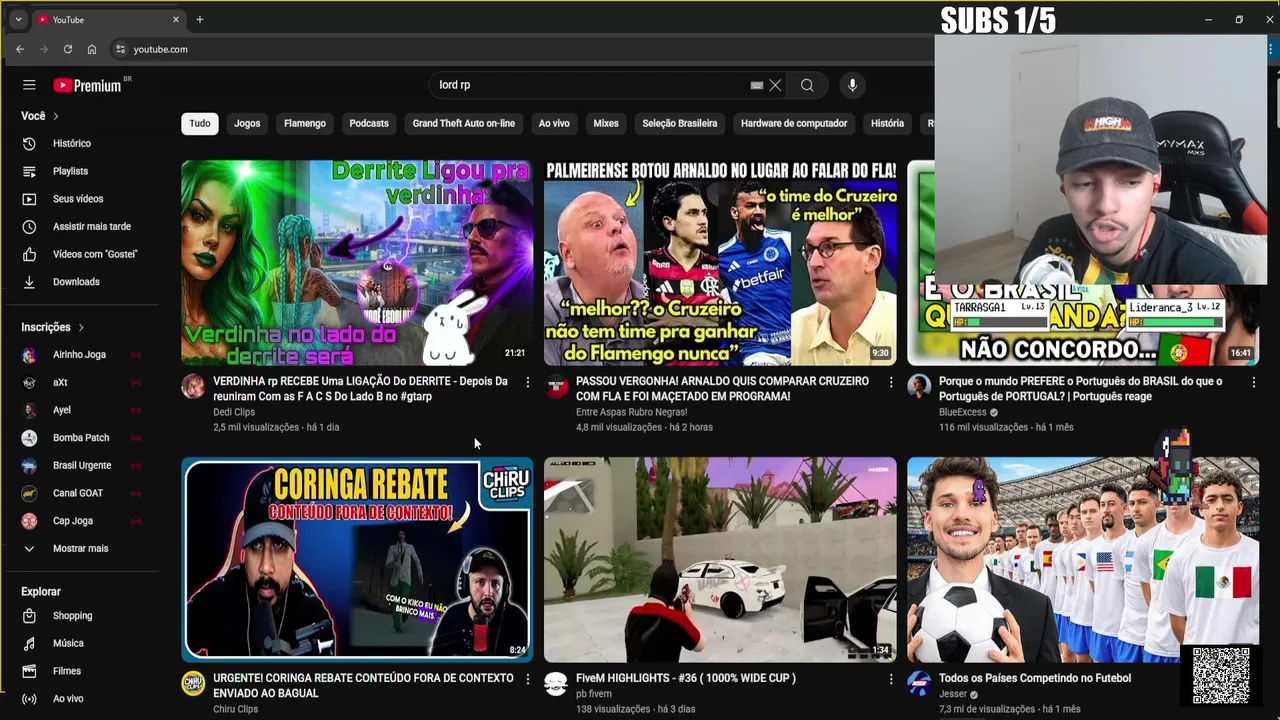Image resolution: width=1280 pixels, height=720 pixels.
Task: Clear the search text with the X
Action: pos(775,85)
